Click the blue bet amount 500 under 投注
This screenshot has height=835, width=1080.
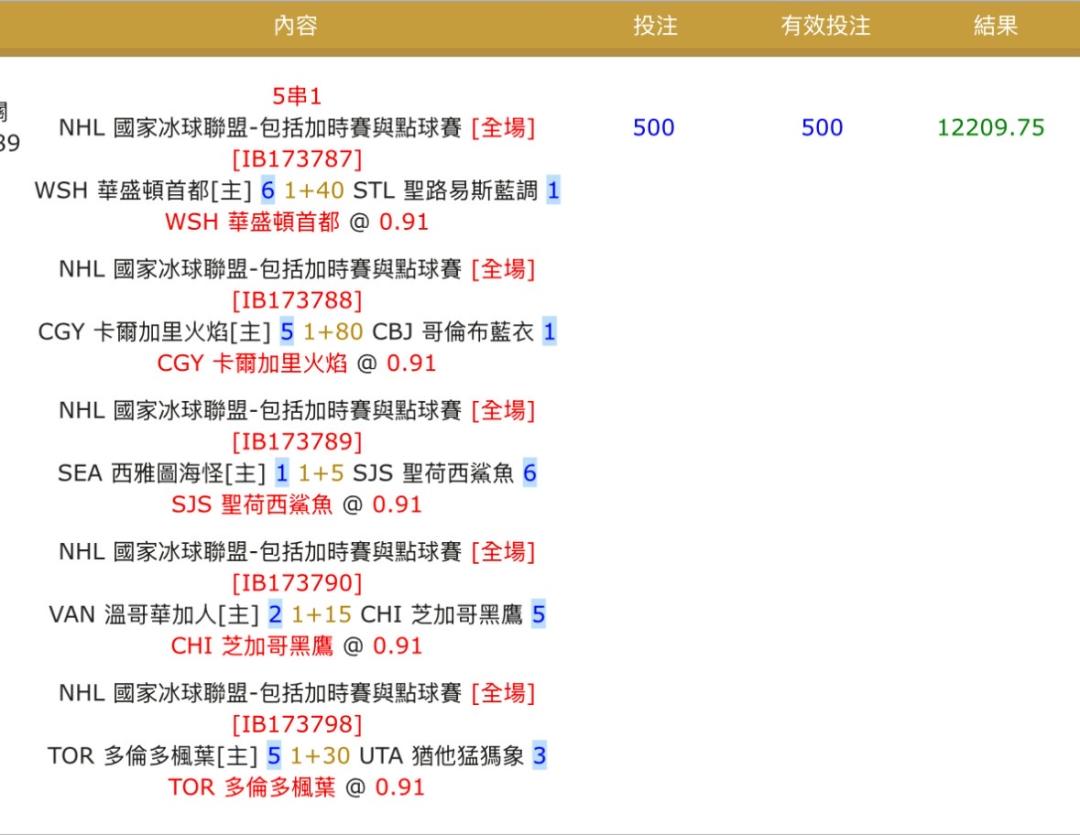654,127
